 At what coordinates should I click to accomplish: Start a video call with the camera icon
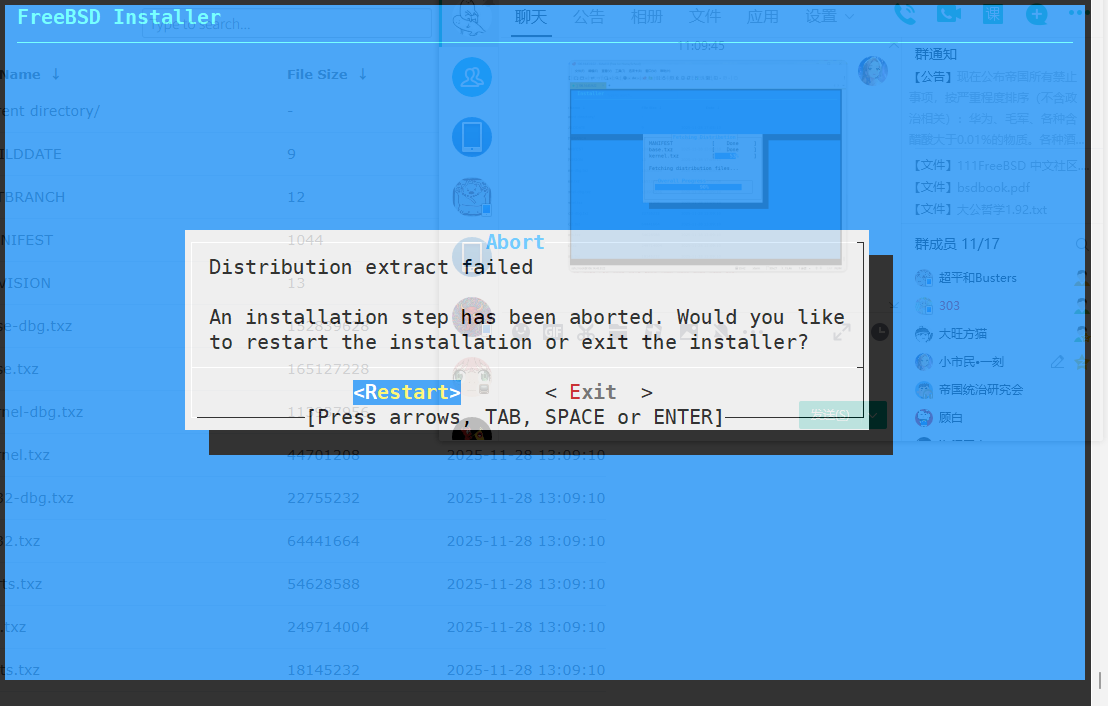(949, 14)
